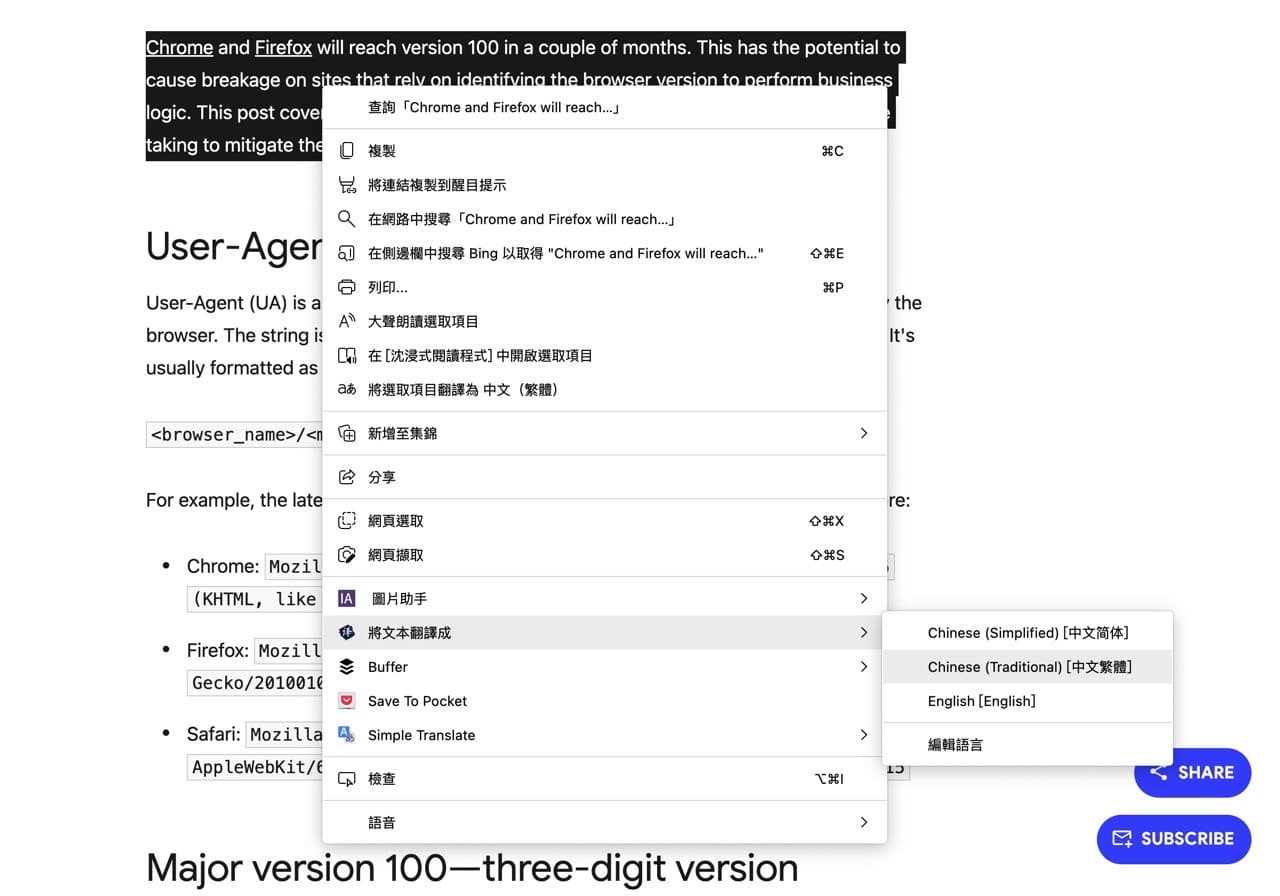Click the web capture icon for 網頁擷取

[347, 555]
